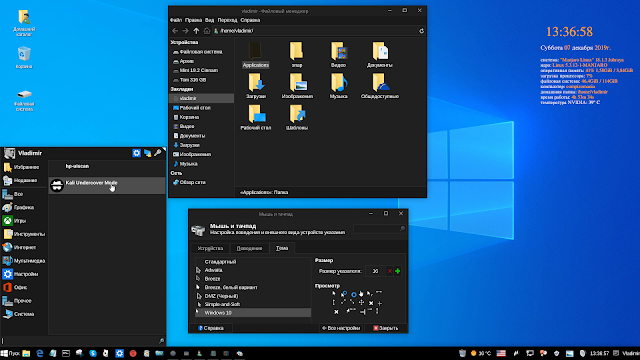Go up to the parent folder
This screenshot has width=640, height=360.
[196, 31]
